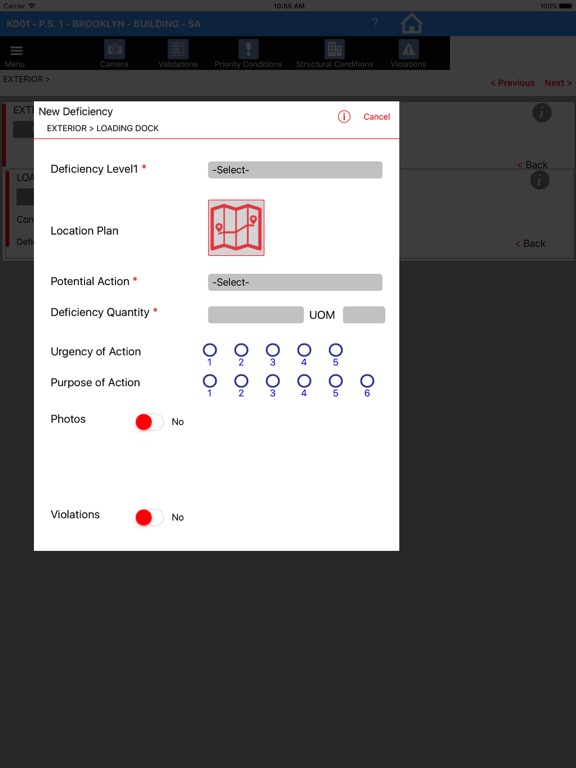
Task: Tap the info icon beside Cancel
Action: (344, 117)
